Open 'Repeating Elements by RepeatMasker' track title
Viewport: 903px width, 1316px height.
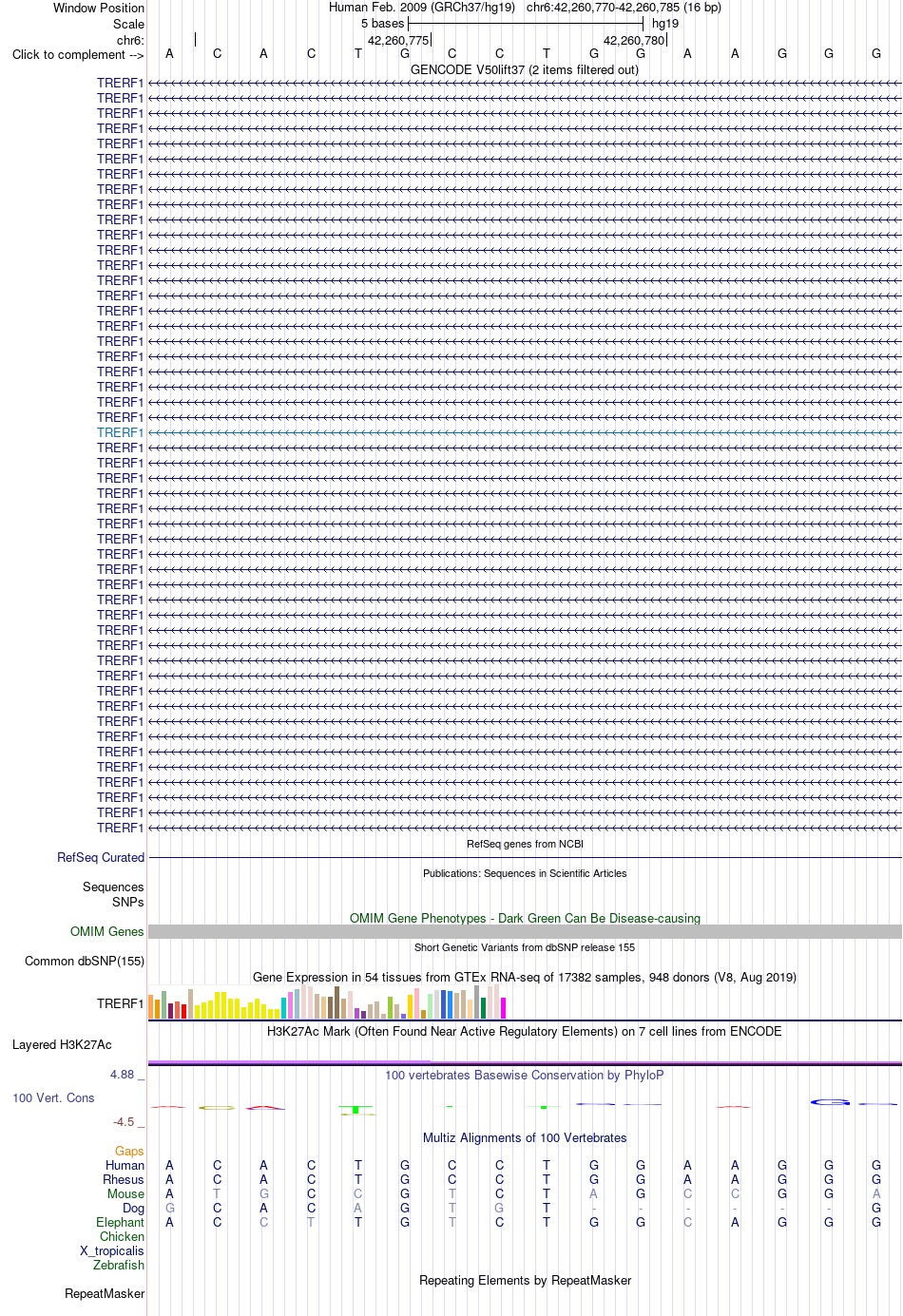tap(525, 1280)
